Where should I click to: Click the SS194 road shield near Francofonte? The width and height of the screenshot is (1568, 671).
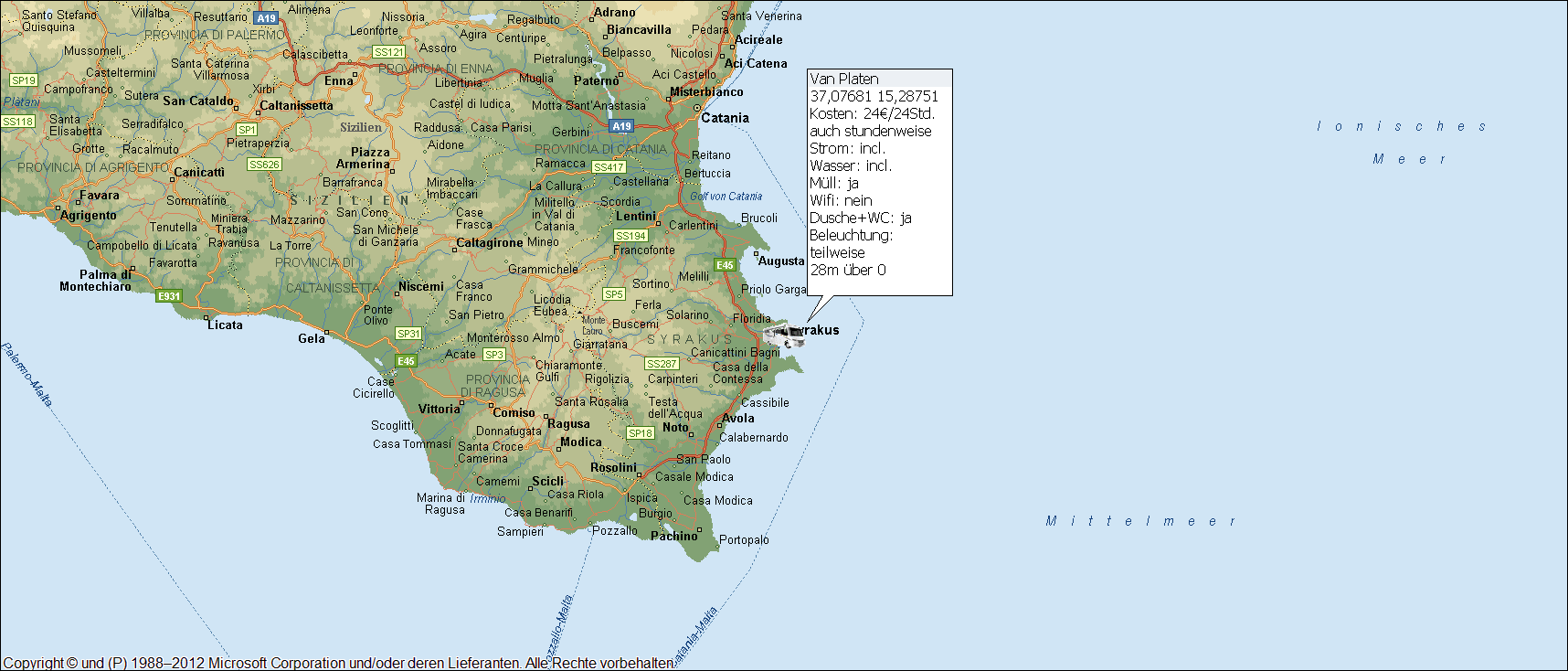pos(630,236)
